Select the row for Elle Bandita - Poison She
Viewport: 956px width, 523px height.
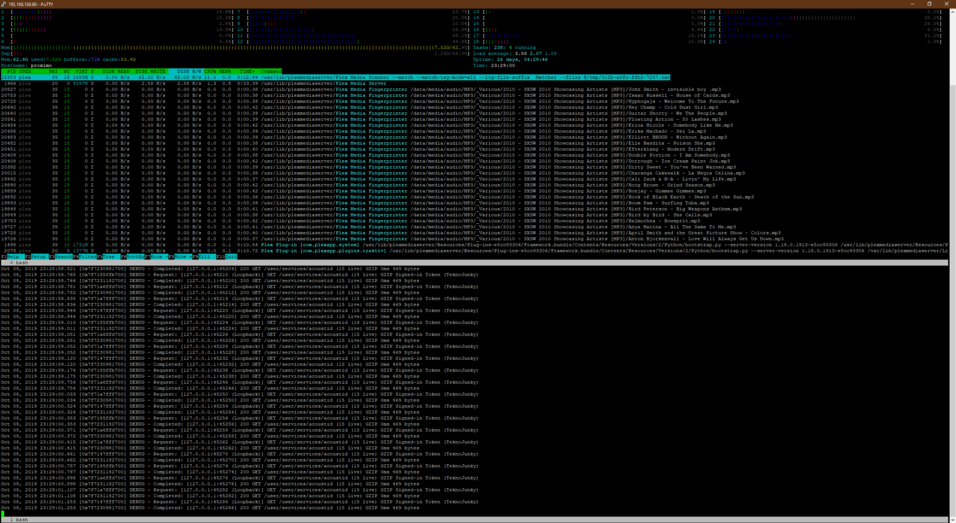tap(360, 143)
